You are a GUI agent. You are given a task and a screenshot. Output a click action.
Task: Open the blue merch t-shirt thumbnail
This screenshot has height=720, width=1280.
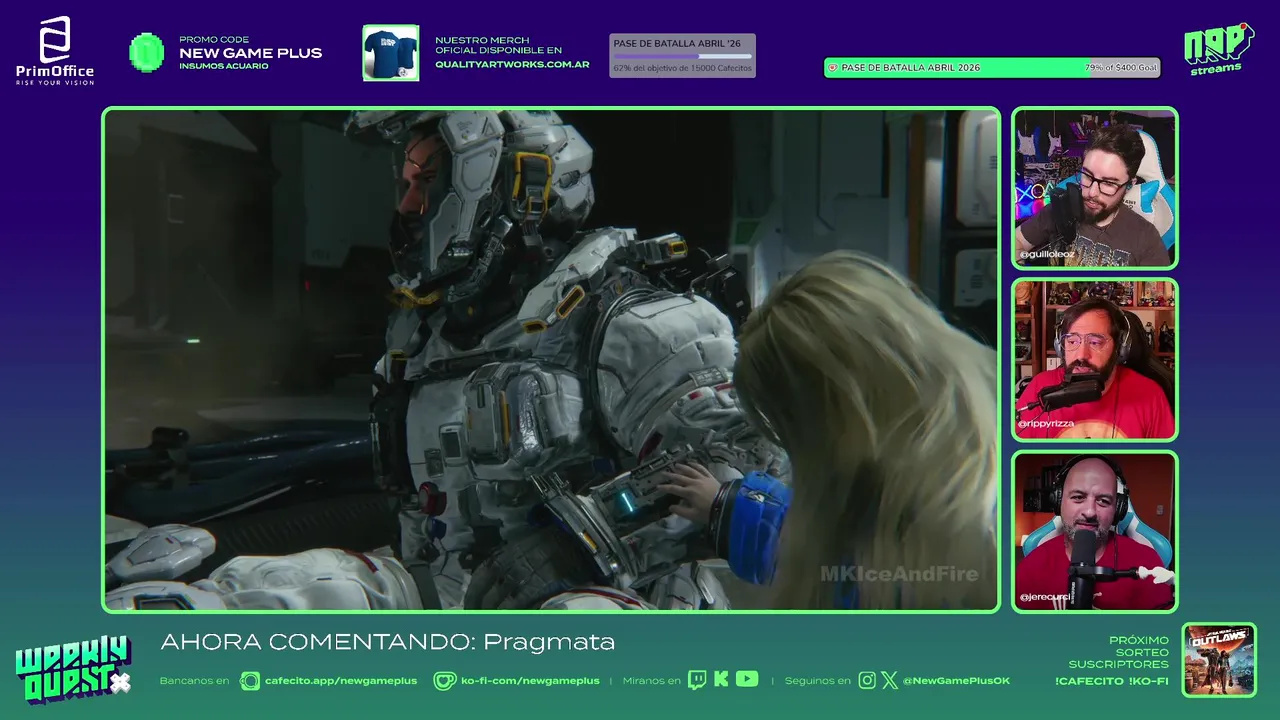390,53
